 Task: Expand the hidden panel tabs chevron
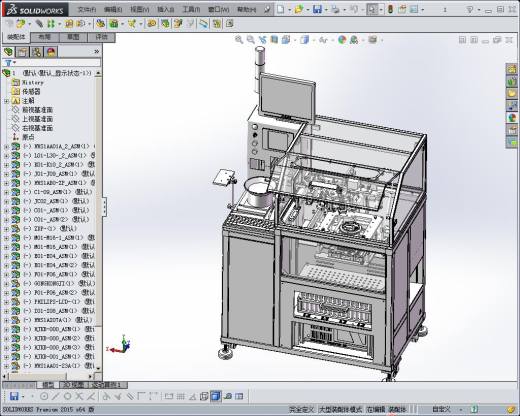click(x=97, y=52)
